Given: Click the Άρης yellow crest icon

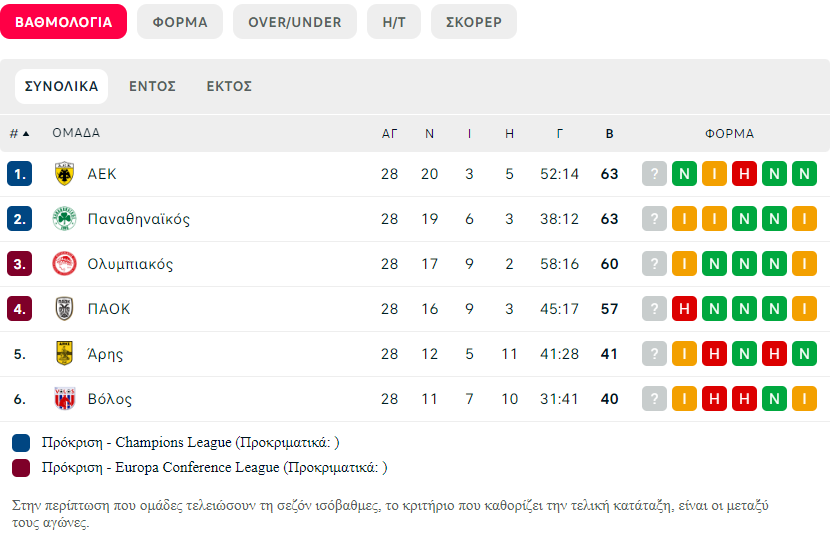Looking at the screenshot, I should click(65, 354).
